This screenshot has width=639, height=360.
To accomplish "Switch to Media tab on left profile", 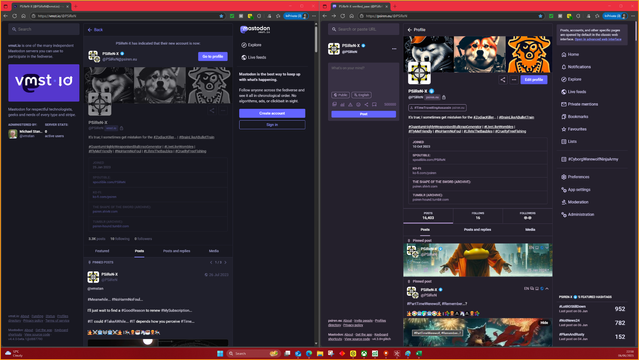I will 214,251.
